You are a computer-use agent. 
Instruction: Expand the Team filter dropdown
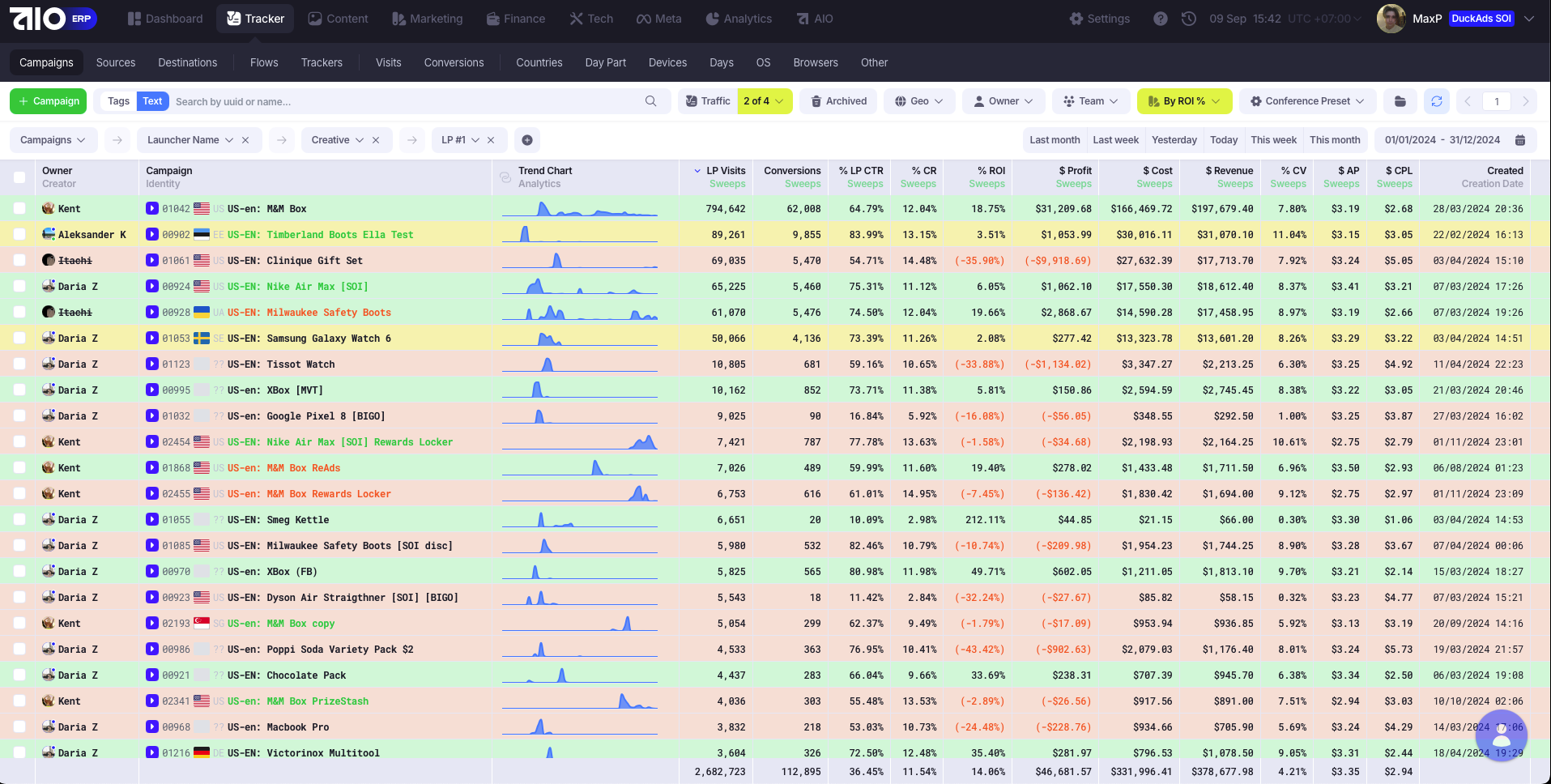coord(1091,101)
